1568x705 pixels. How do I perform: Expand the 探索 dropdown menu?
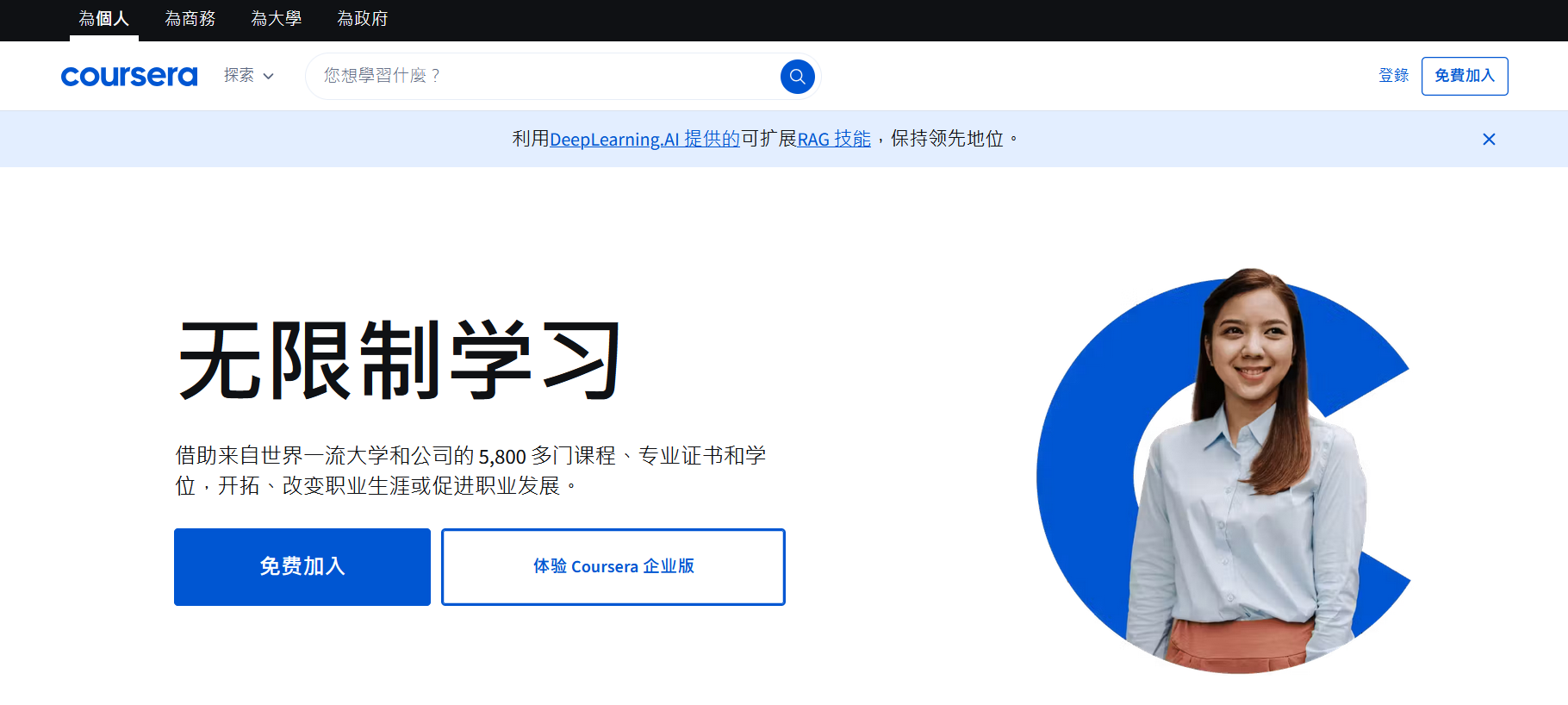coord(249,76)
